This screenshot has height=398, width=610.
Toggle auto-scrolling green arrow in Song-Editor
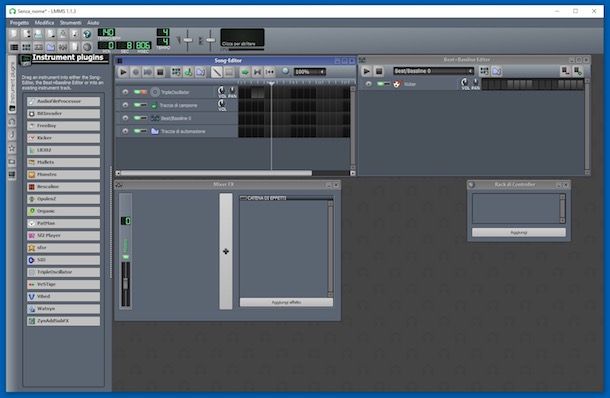coord(245,72)
